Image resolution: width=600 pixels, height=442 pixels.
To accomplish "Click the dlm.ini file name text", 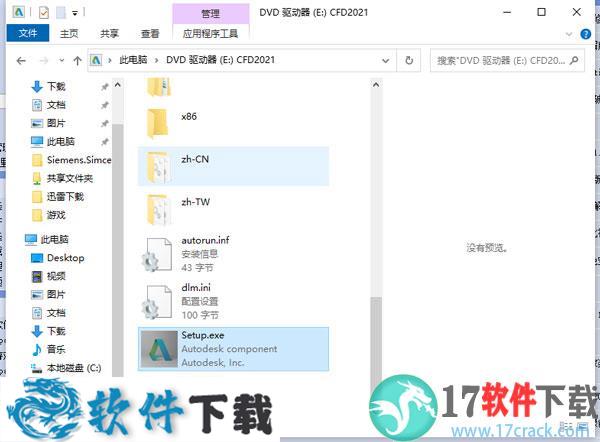I will click(x=196, y=287).
